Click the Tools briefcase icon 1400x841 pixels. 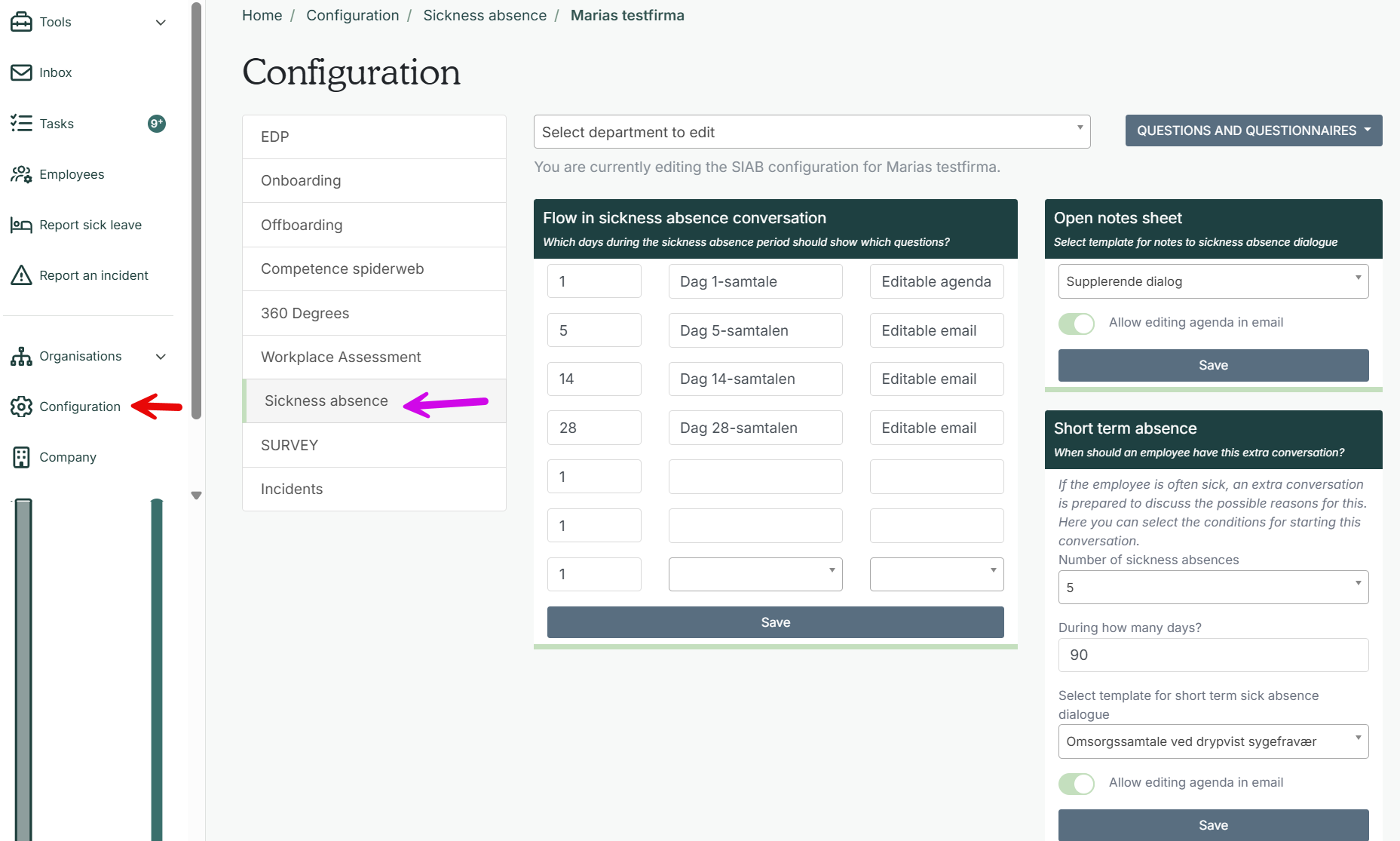[x=21, y=22]
